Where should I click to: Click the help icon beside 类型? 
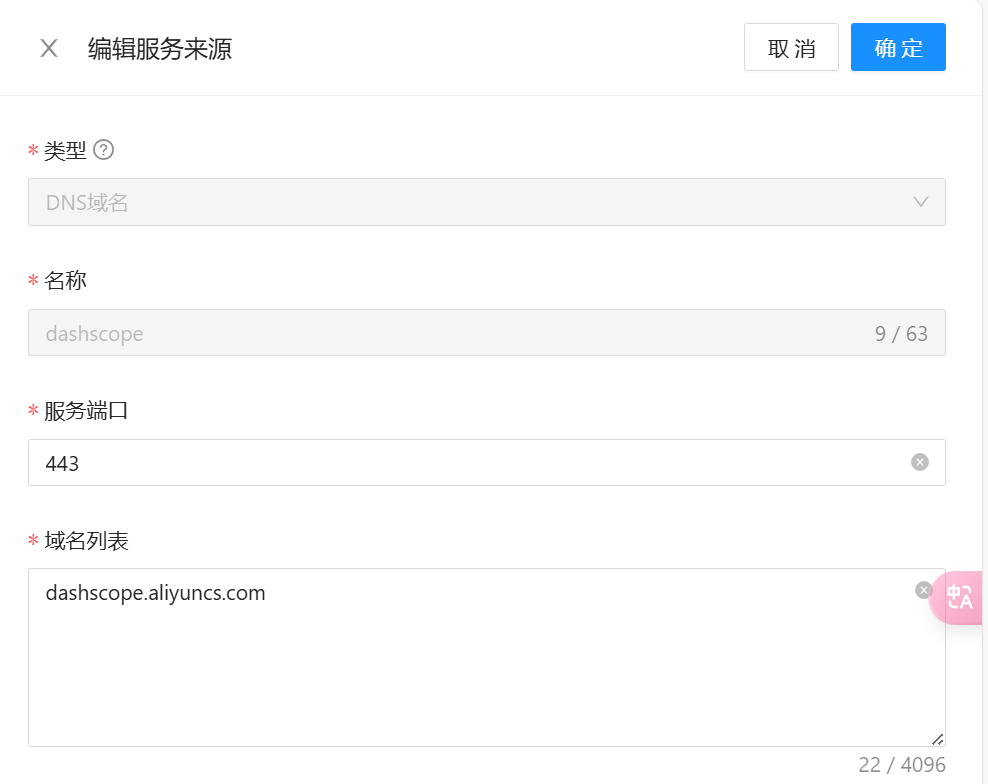pos(103,150)
